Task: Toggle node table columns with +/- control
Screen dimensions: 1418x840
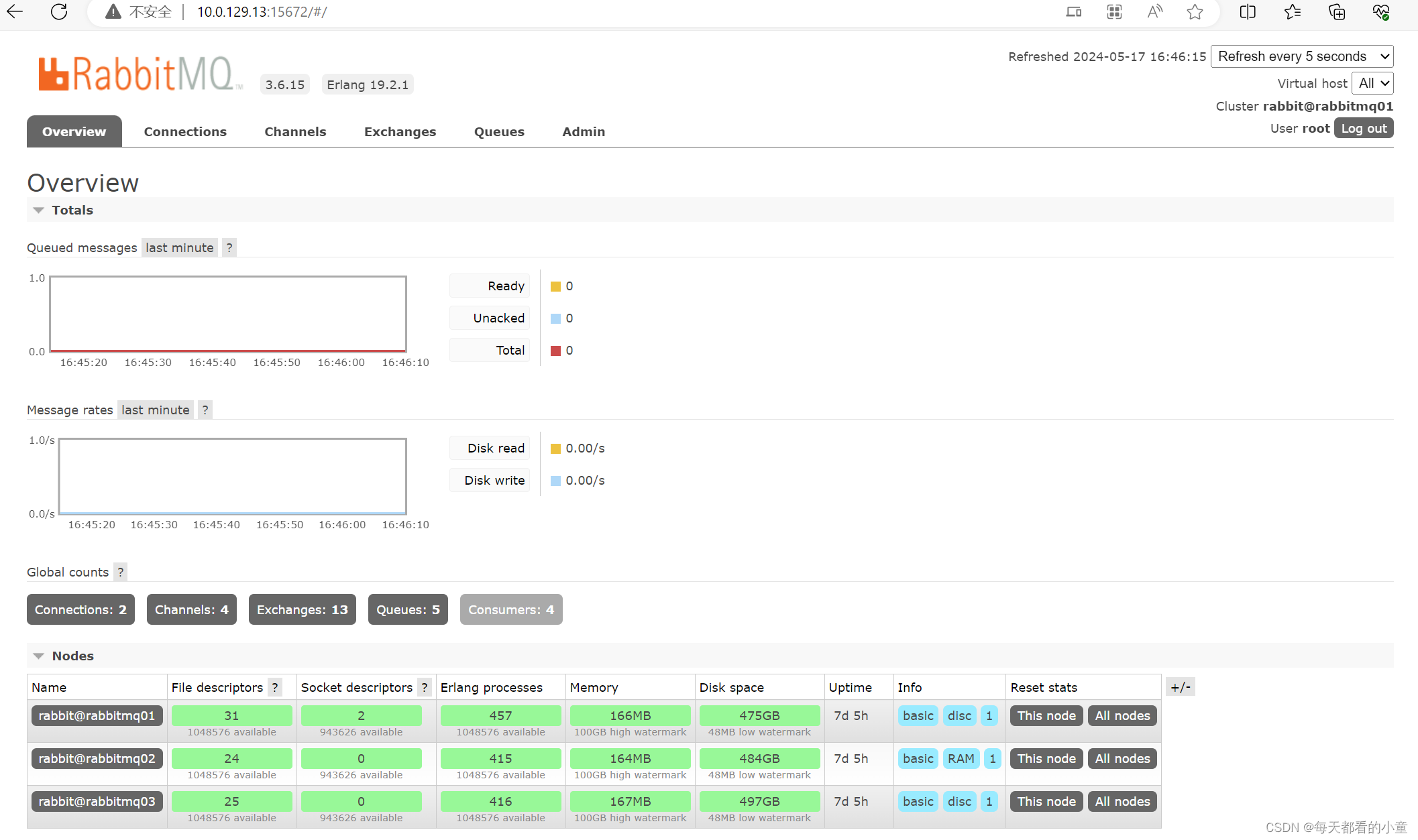Action: pos(1181,686)
